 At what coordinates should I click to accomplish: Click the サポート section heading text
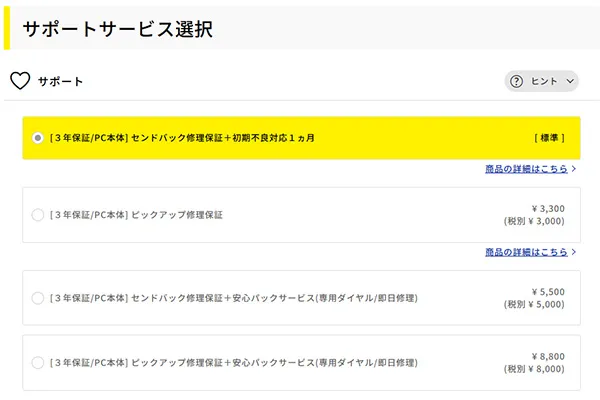60,81
